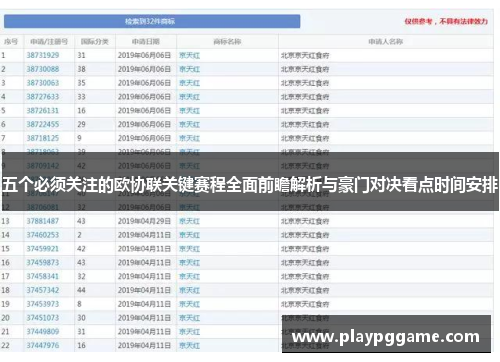Select applicant 北京京天红食府 in row 6
Screen dimensions: 500x362
(x=305, y=125)
